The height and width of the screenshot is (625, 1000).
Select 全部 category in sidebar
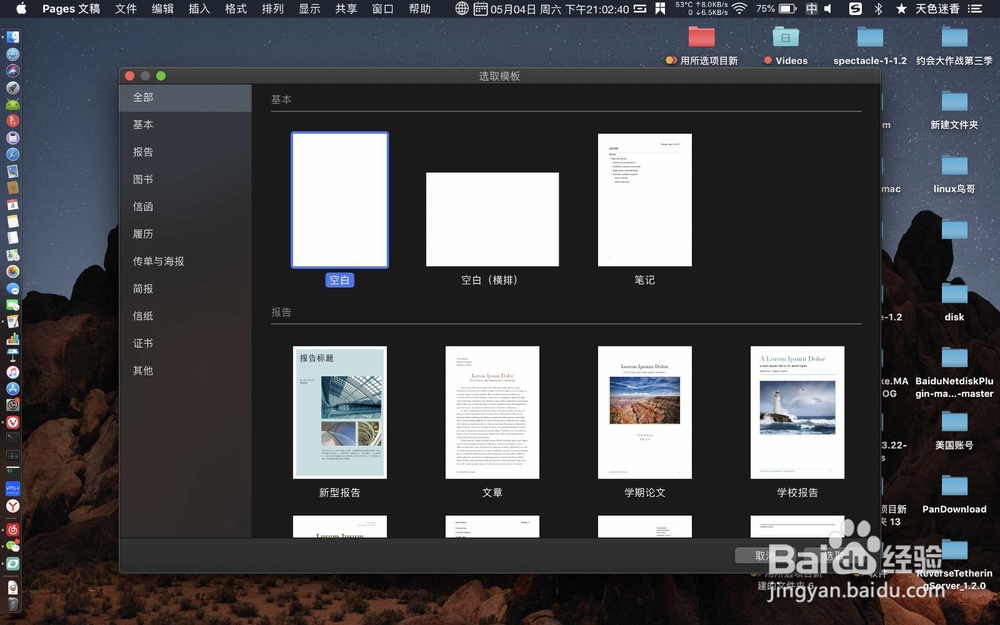tap(186, 98)
